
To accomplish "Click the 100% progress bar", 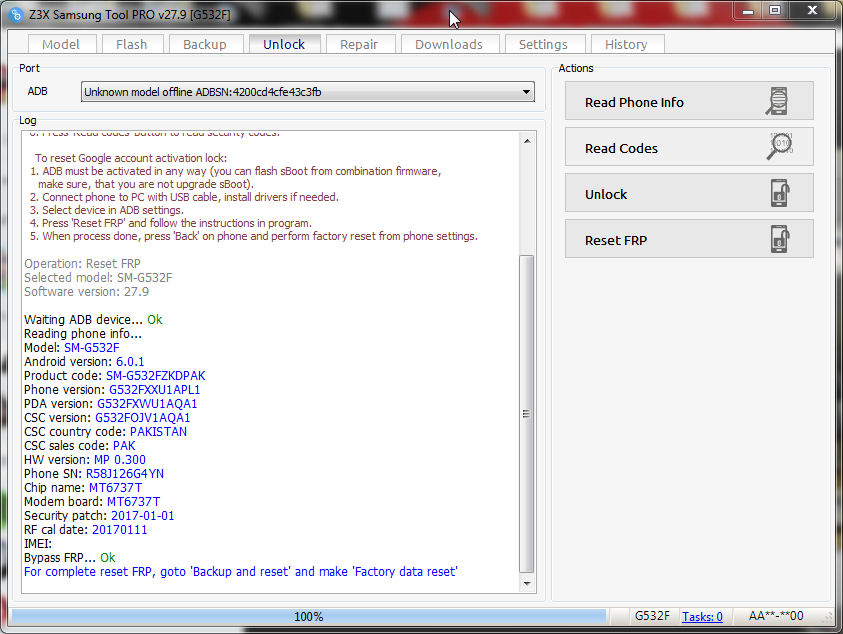I will click(x=309, y=616).
